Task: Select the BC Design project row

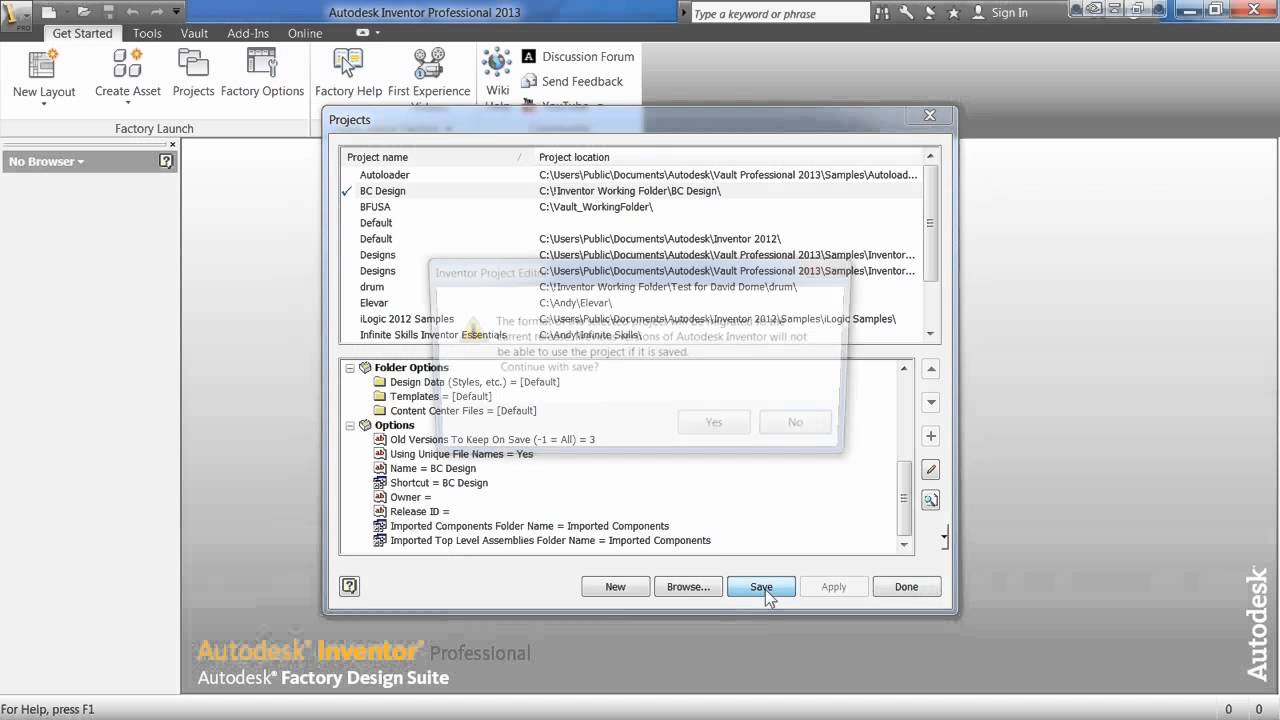Action: [631, 191]
